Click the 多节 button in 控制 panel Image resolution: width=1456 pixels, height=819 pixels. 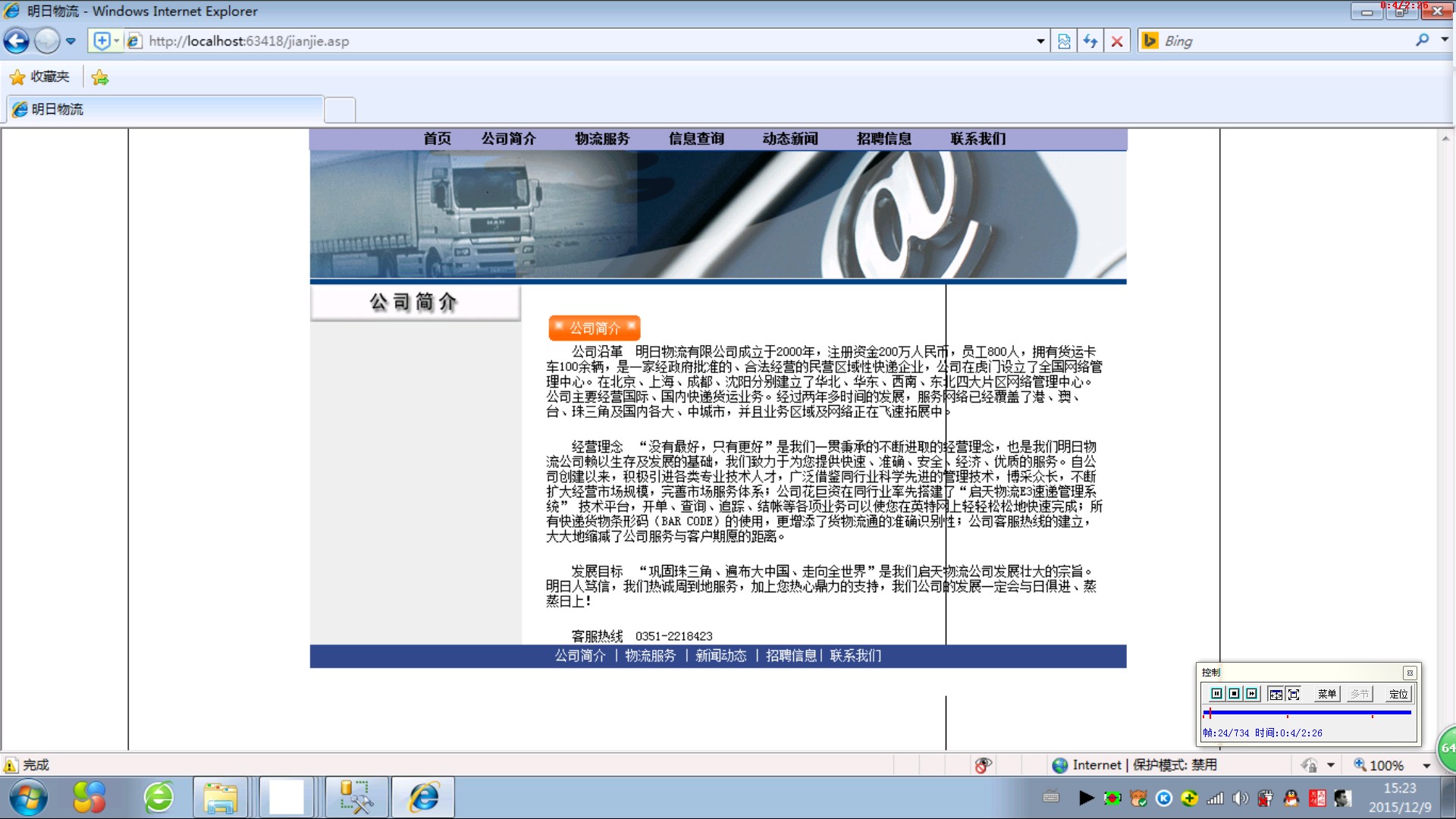pos(1360,694)
